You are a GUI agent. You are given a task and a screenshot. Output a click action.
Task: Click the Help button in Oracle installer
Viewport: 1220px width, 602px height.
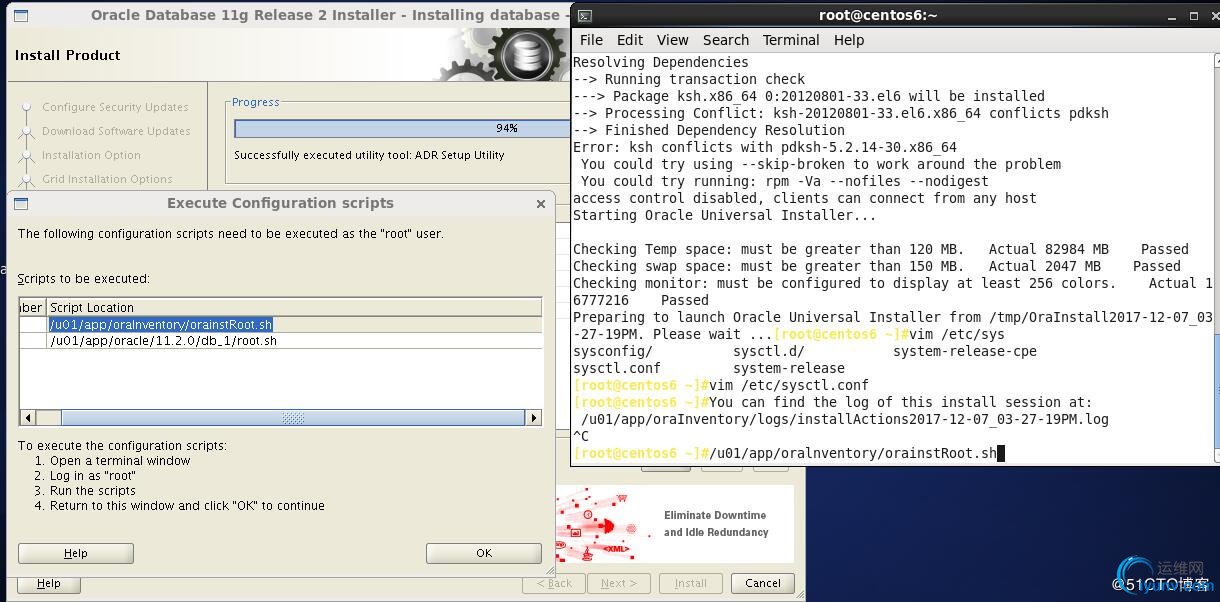pos(48,583)
